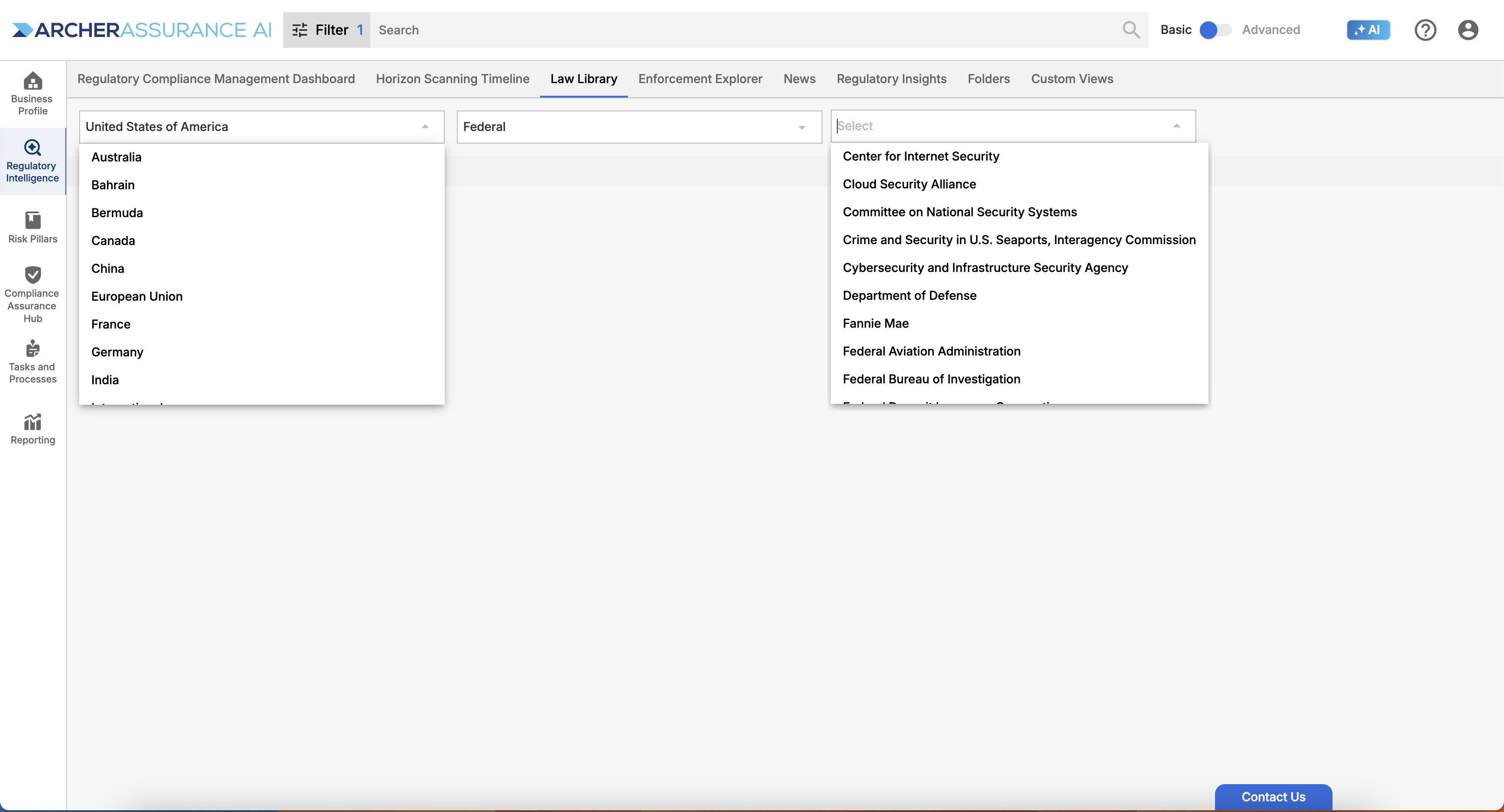Open the Folders tab
This screenshot has height=812, width=1504.
tap(988, 79)
